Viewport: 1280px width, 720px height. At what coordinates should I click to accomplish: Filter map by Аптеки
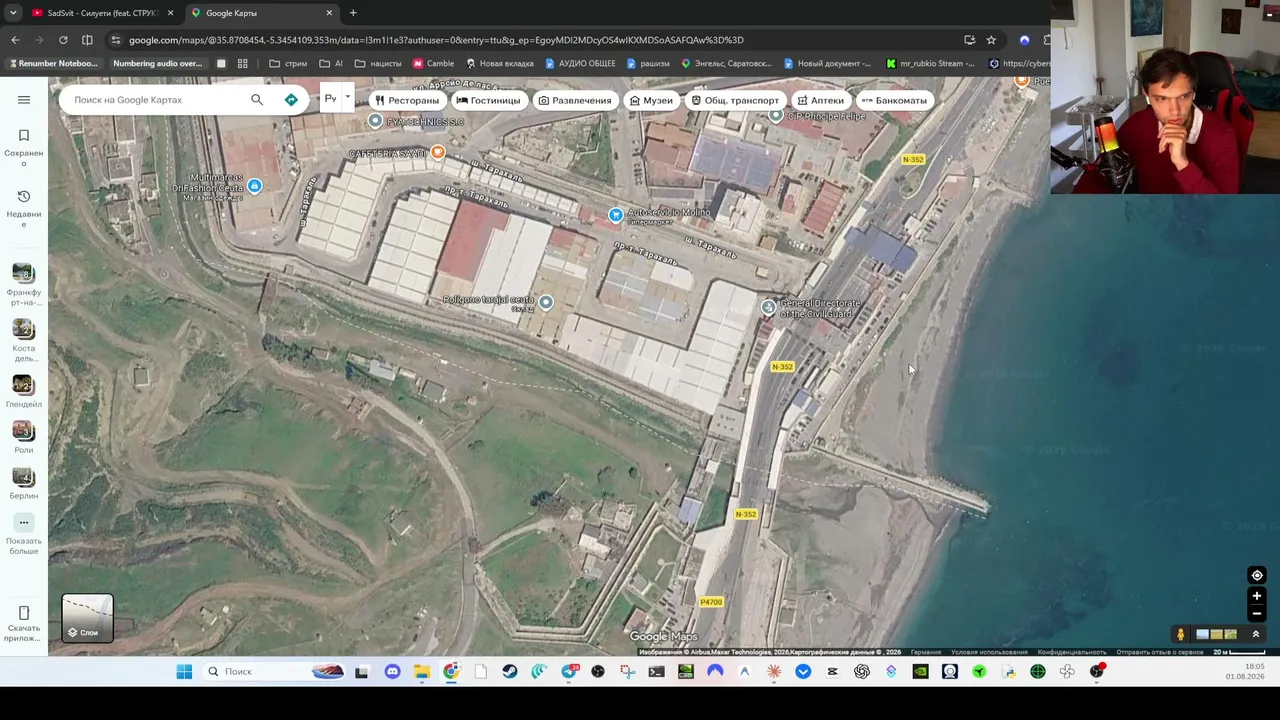click(821, 100)
